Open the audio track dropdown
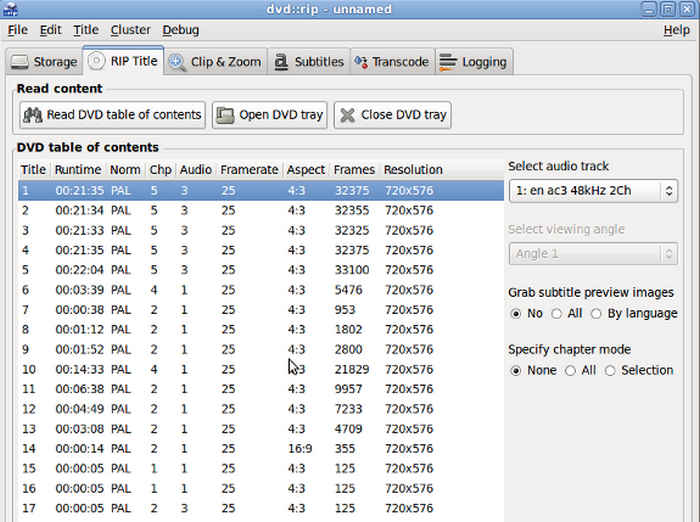Viewport: 700px width, 522px height. click(x=592, y=190)
